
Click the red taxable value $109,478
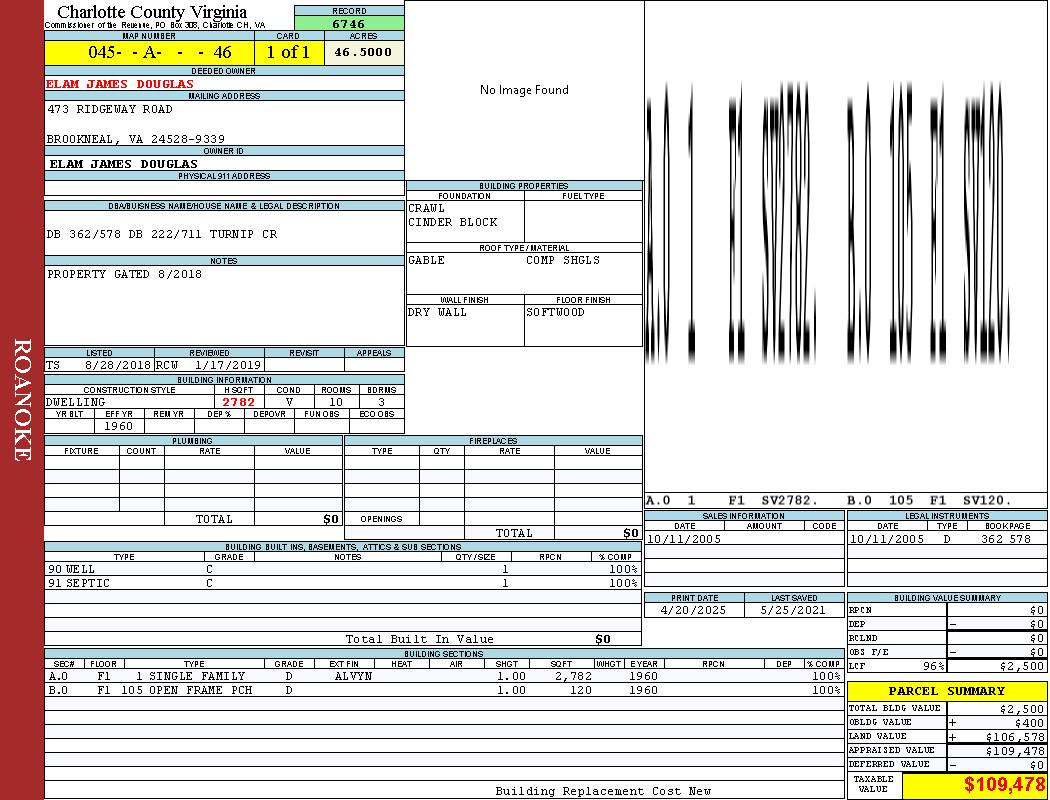(1004, 785)
